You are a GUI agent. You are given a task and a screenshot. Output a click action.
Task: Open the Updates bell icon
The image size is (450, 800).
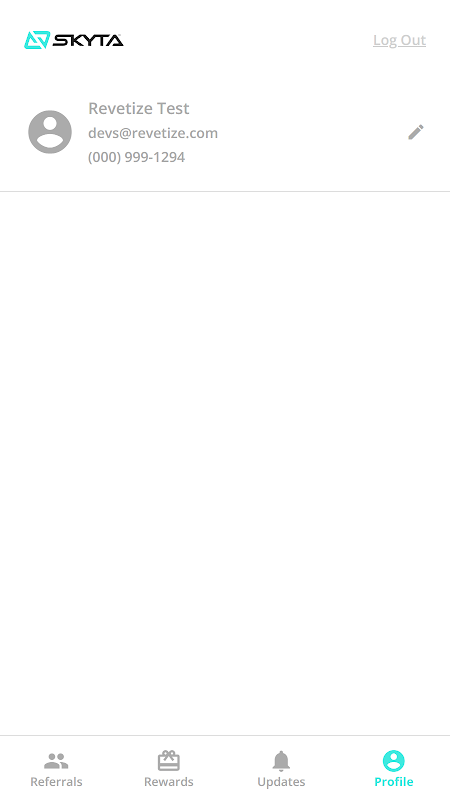click(x=281, y=761)
